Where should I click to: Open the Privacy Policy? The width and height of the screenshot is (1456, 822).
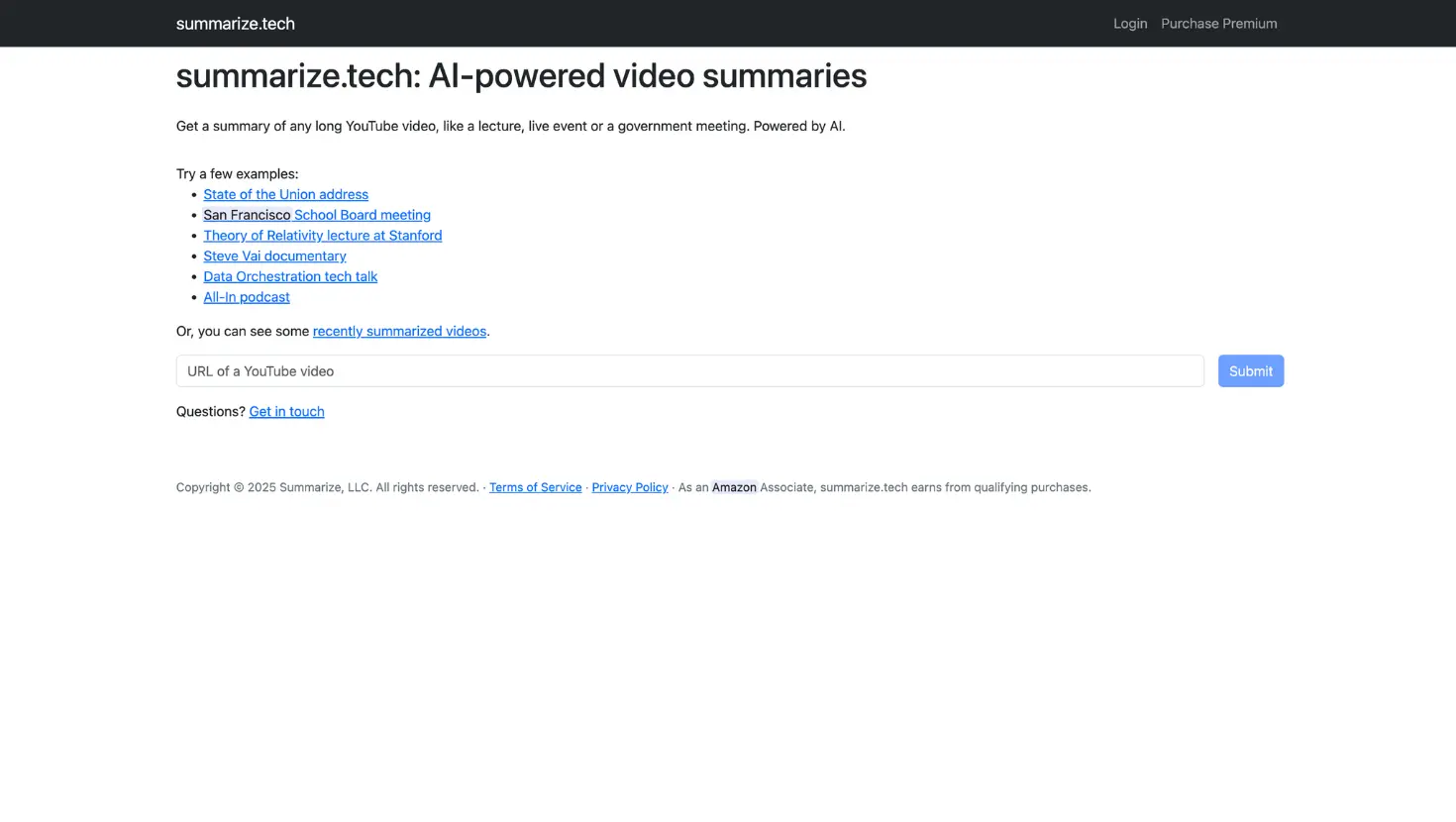[x=629, y=486]
